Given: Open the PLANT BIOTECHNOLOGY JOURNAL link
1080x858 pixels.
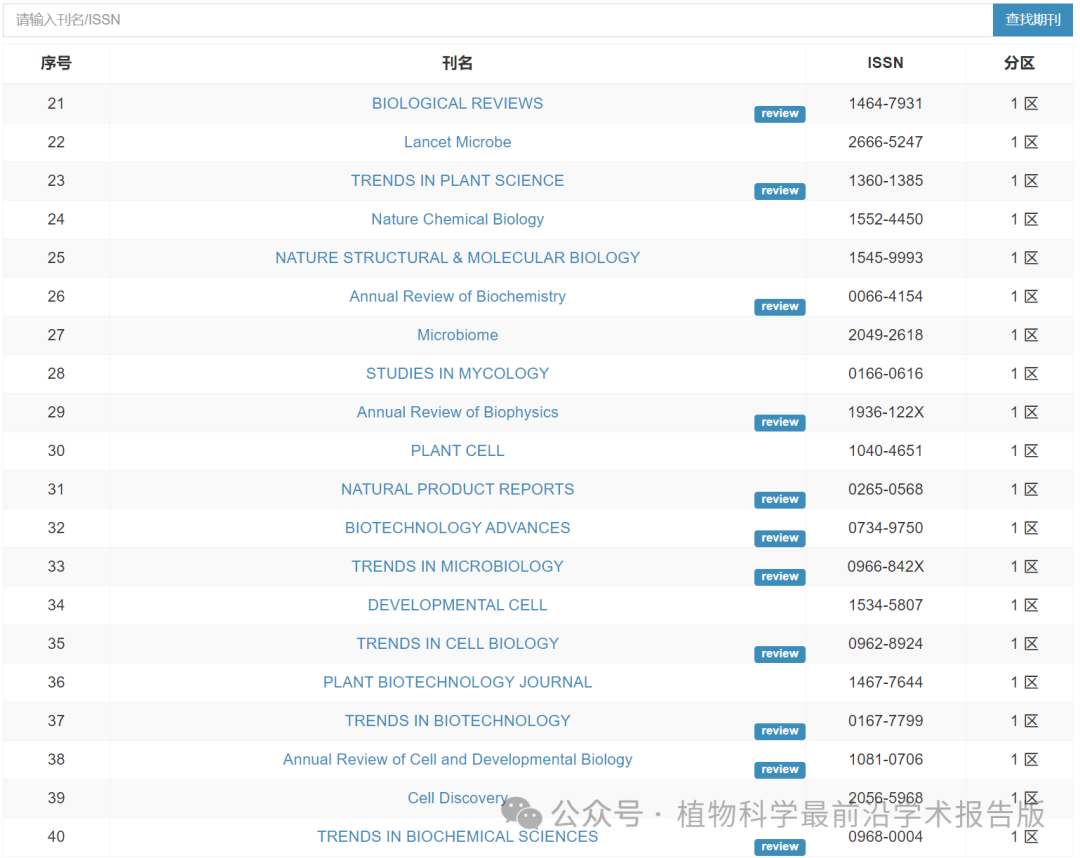Looking at the screenshot, I should (457, 682).
